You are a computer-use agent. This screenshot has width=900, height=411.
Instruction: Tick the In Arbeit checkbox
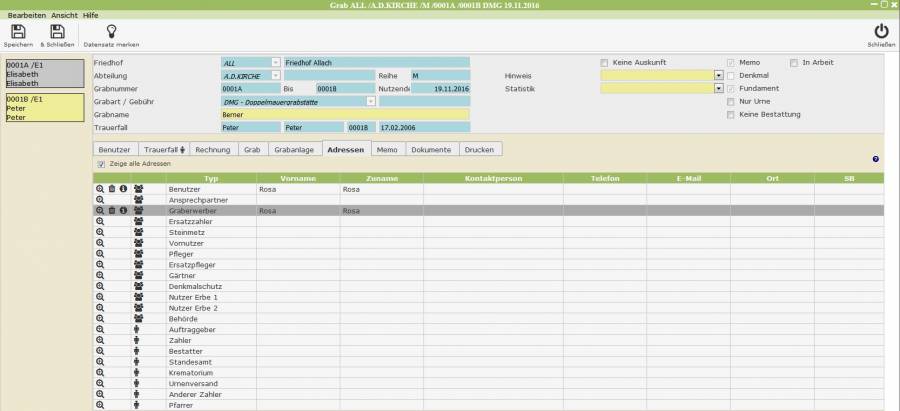click(794, 62)
